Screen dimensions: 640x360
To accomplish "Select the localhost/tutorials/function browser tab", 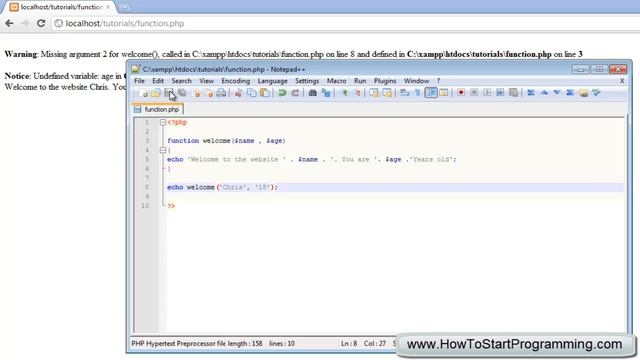I will tap(61, 7).
